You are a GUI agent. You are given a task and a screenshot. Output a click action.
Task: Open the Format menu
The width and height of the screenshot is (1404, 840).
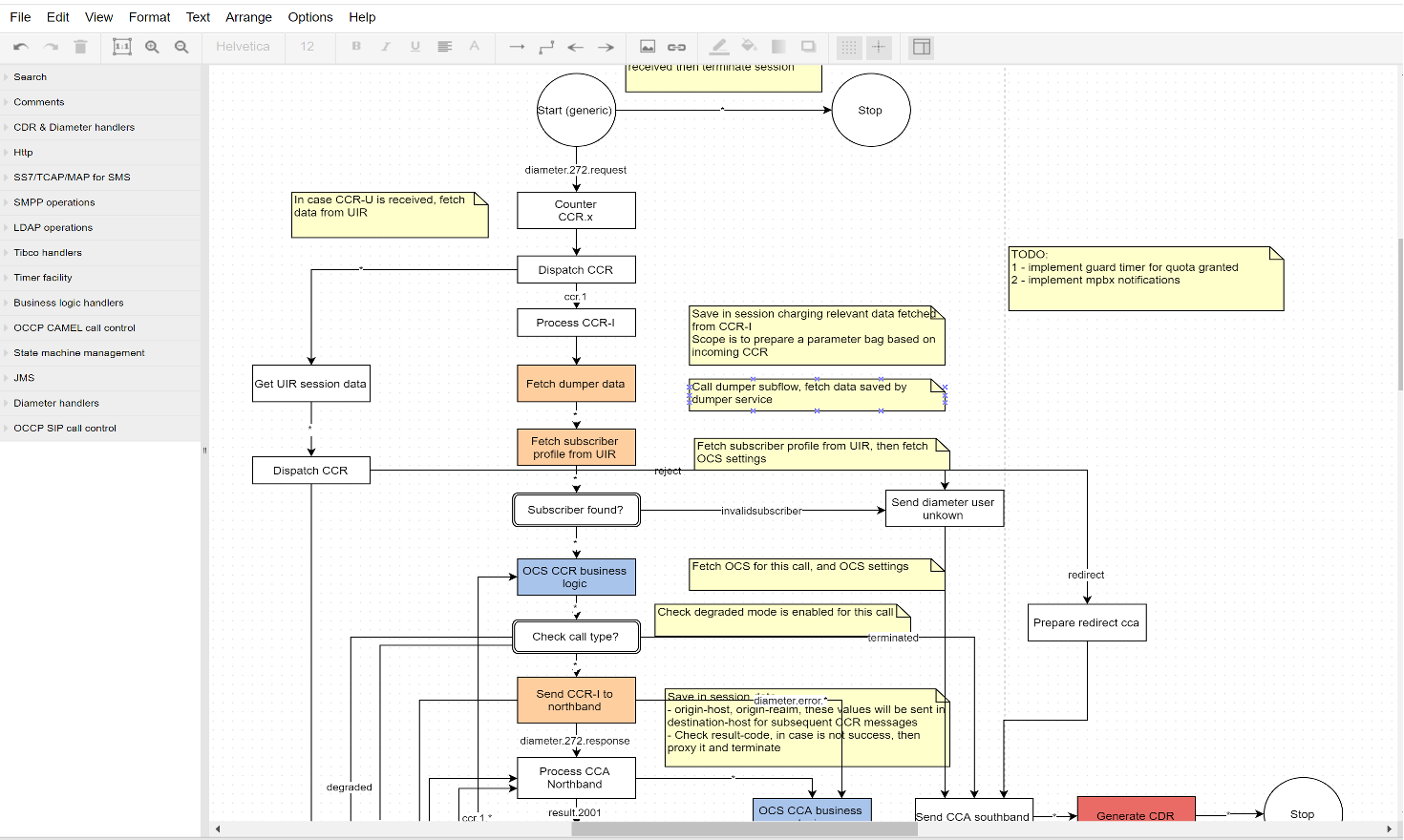[150, 17]
